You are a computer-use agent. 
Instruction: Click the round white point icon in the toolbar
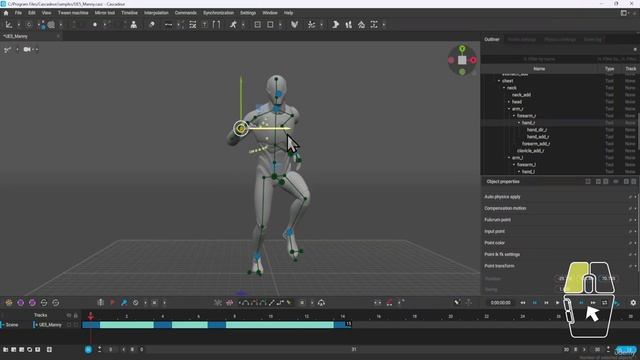[x=95, y=25]
